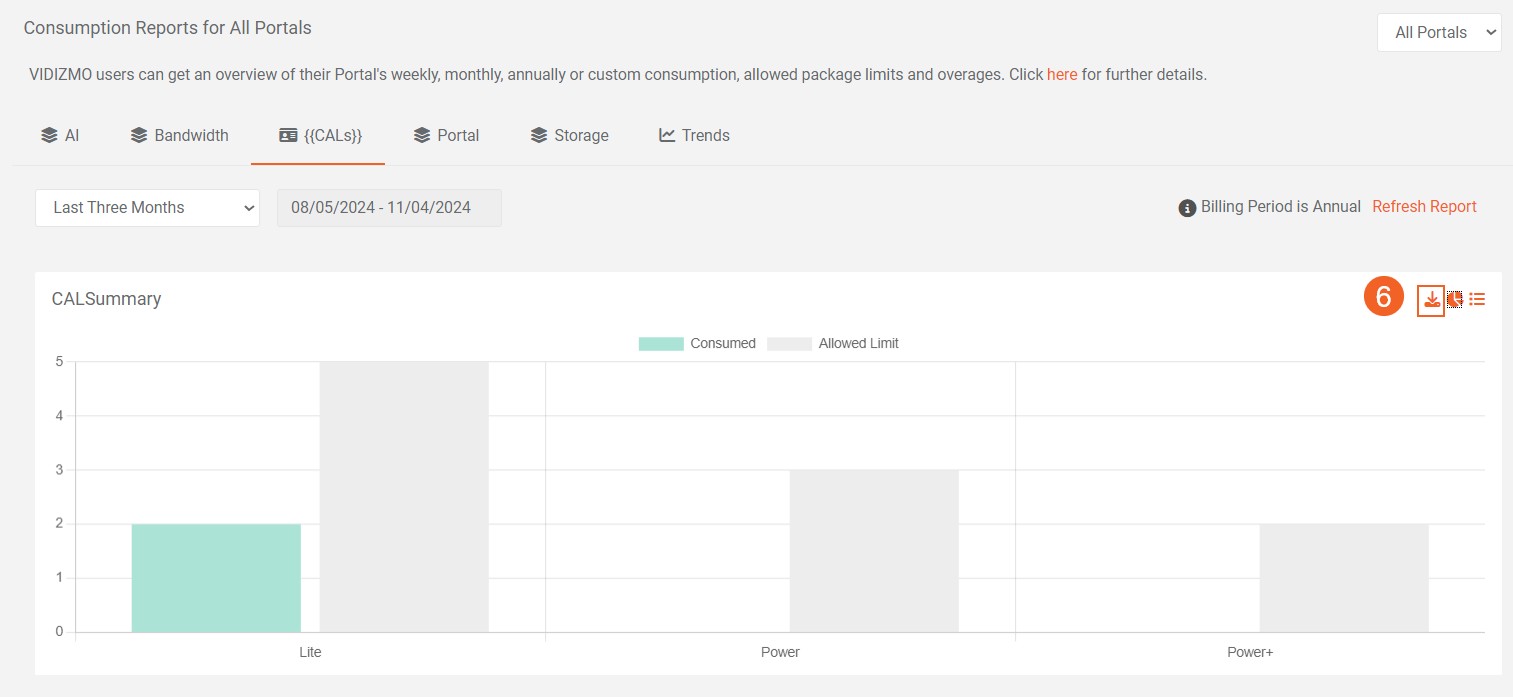Switch to the Bandwidth tab
1513x697 pixels.
point(180,135)
